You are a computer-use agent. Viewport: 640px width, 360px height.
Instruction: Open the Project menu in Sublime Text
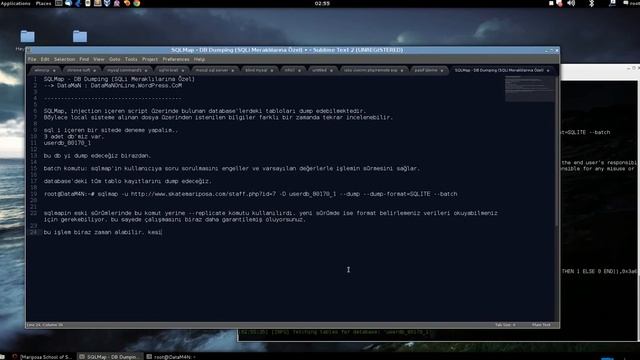point(150,60)
